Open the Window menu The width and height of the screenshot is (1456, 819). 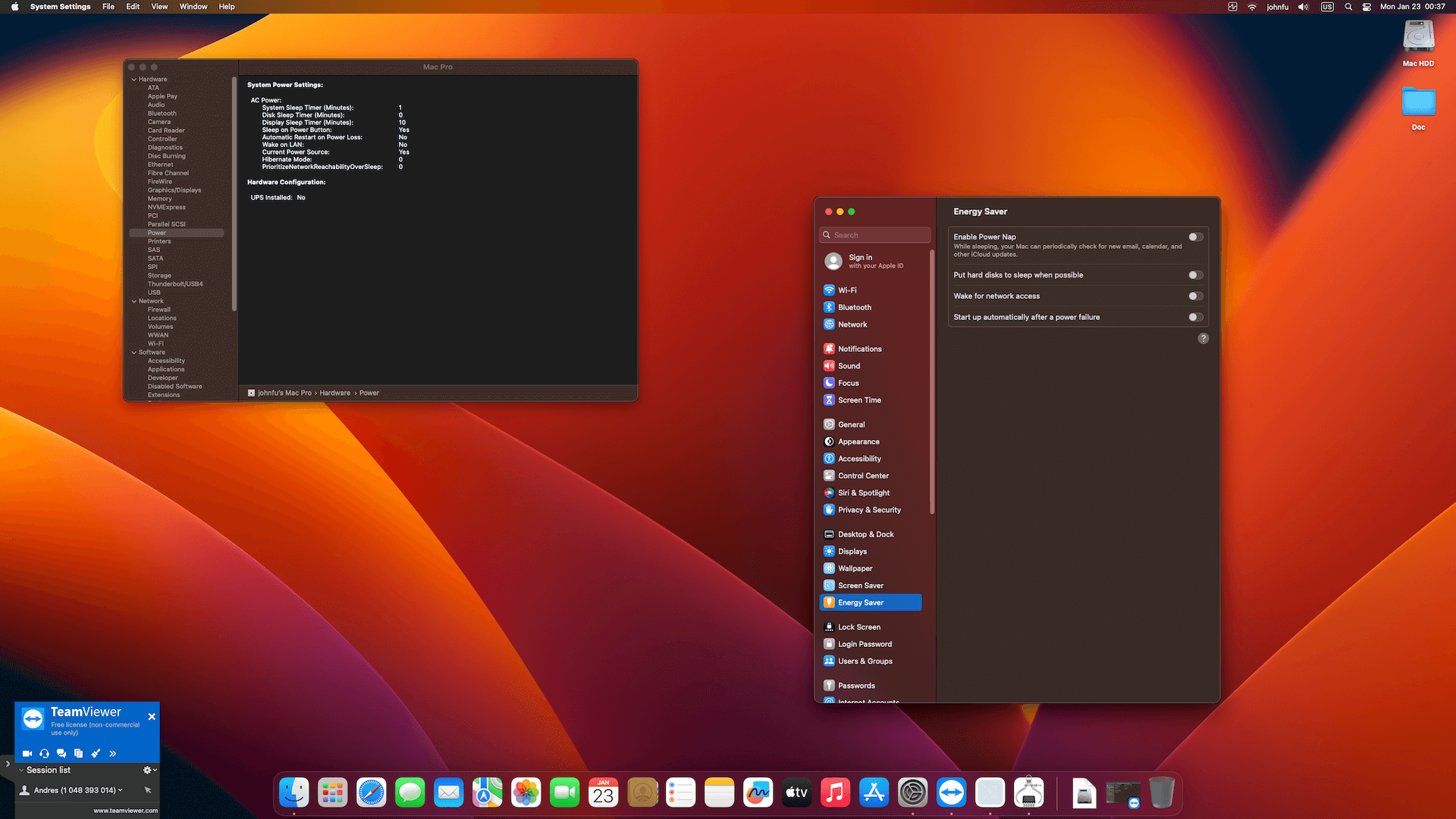(x=193, y=7)
